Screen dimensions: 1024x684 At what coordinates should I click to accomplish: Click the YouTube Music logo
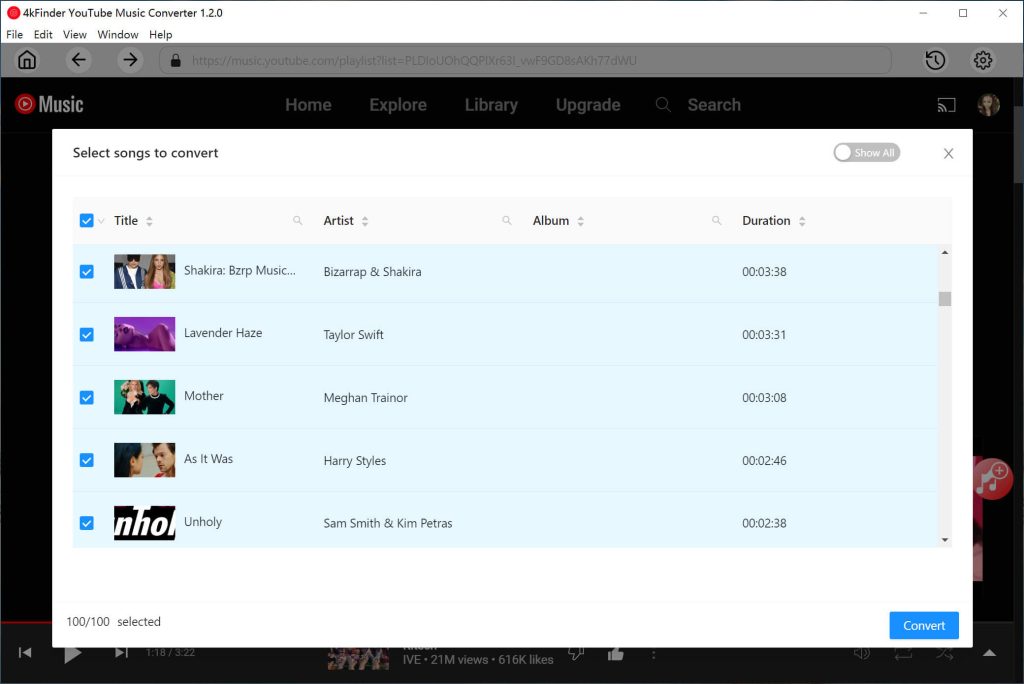click(48, 104)
